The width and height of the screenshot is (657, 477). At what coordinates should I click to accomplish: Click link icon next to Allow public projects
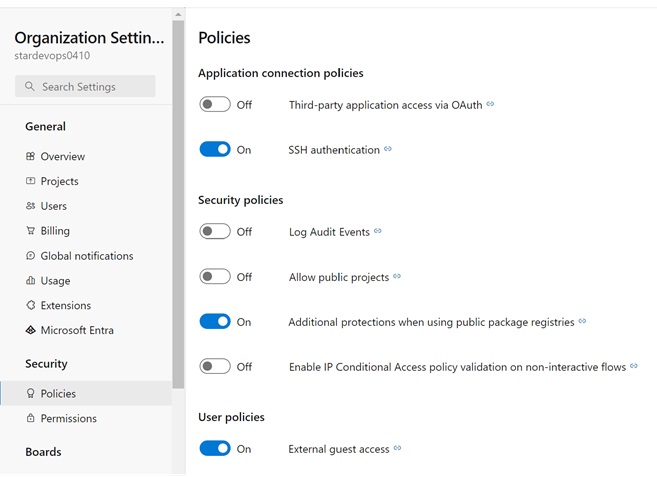397,276
